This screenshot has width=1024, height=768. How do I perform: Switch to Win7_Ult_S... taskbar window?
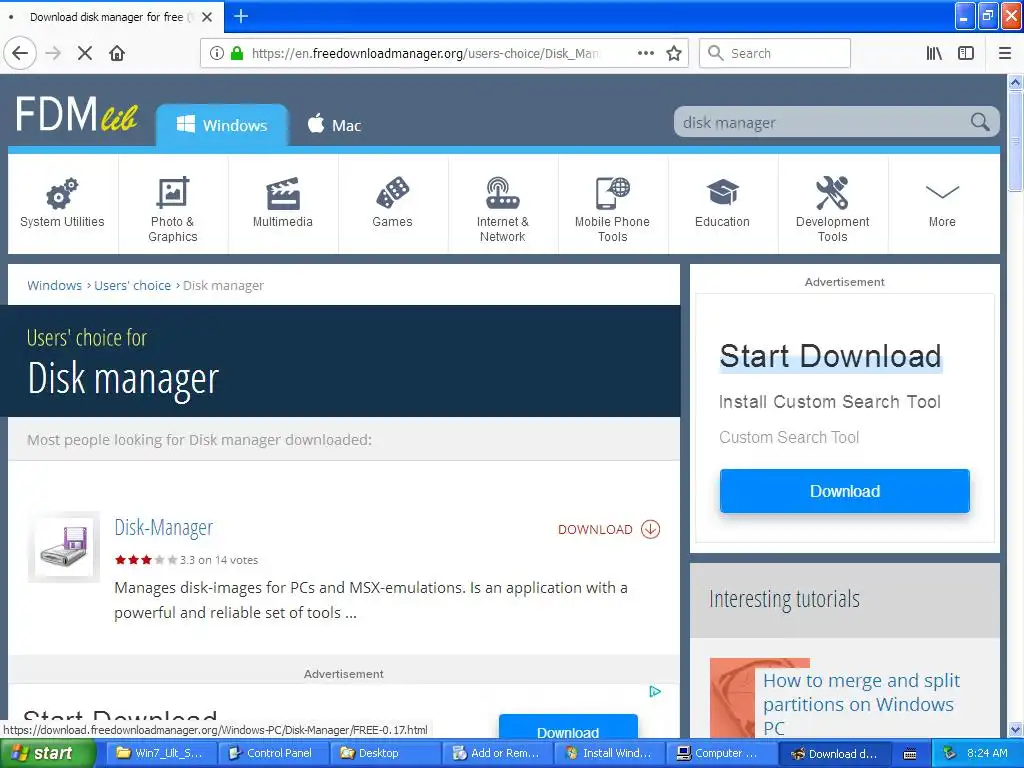[x=160, y=753]
